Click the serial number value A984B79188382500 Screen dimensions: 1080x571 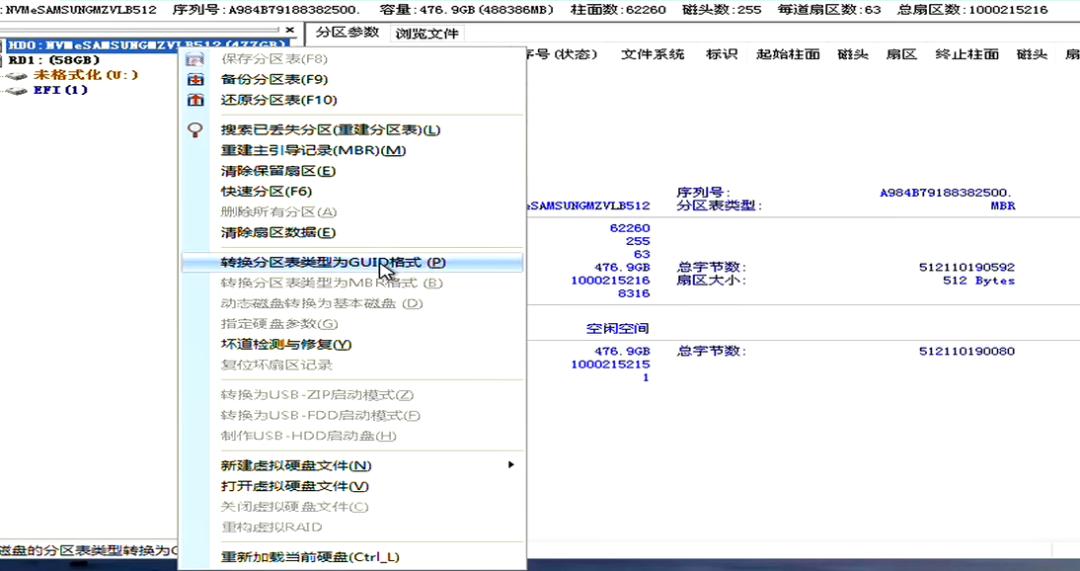coord(946,193)
